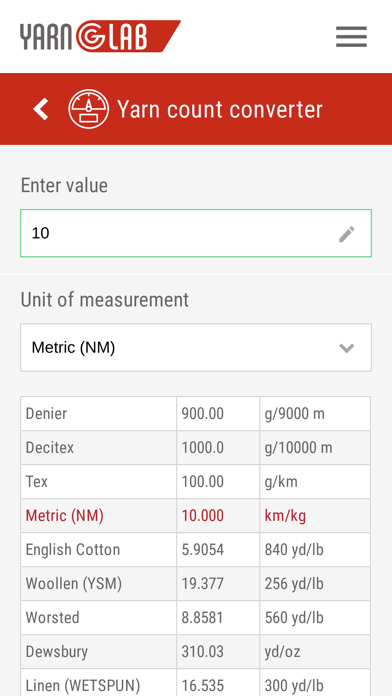This screenshot has width=392, height=696.
Task: Click the Unit of measurement label
Action: pyautogui.click(x=105, y=300)
